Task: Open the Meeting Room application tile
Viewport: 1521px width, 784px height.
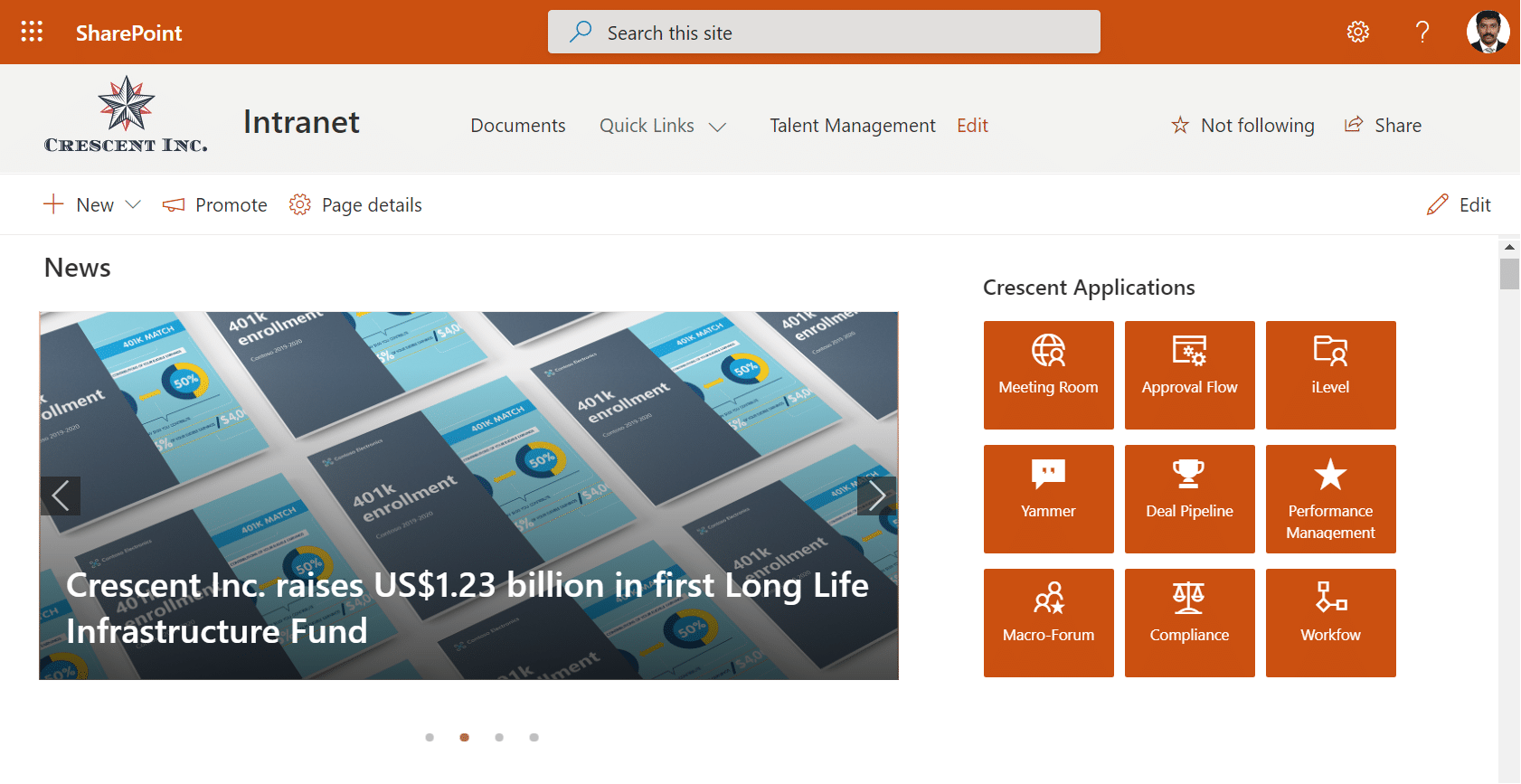Action: point(1048,374)
